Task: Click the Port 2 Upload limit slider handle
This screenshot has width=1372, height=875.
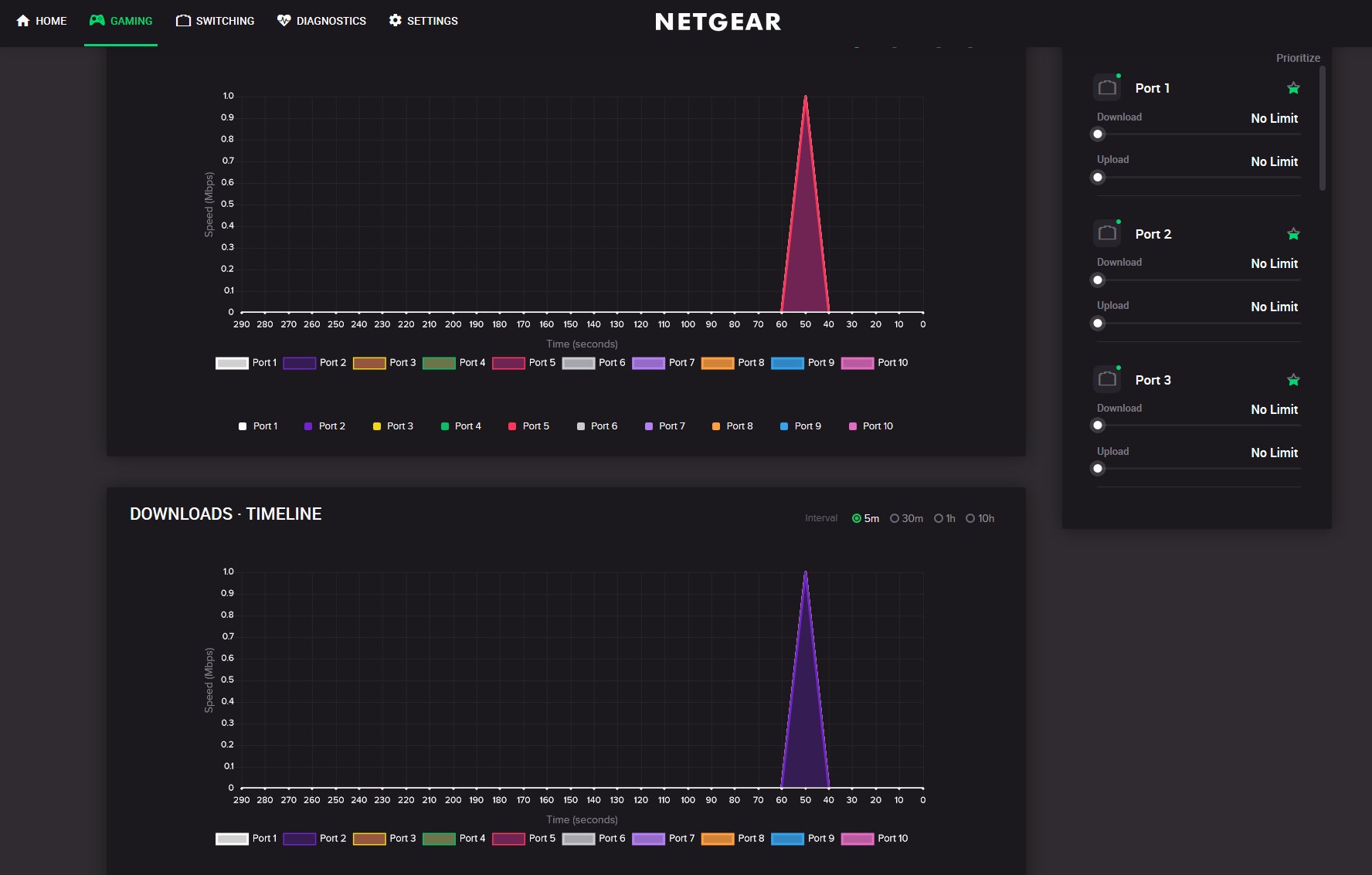Action: (1098, 324)
